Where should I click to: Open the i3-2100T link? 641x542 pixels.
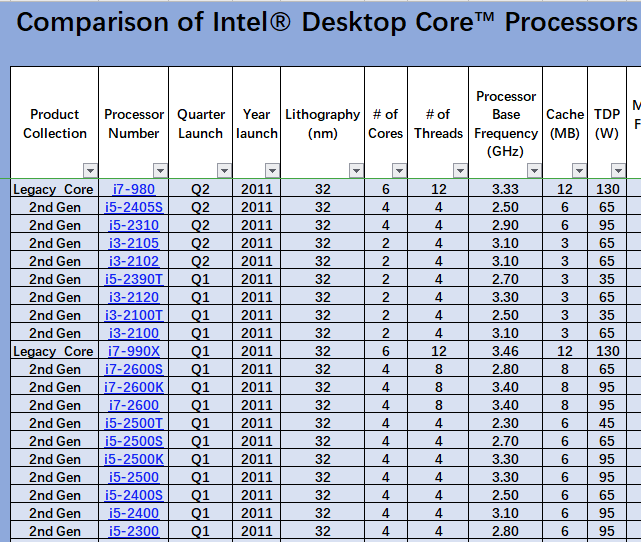[x=134, y=315]
